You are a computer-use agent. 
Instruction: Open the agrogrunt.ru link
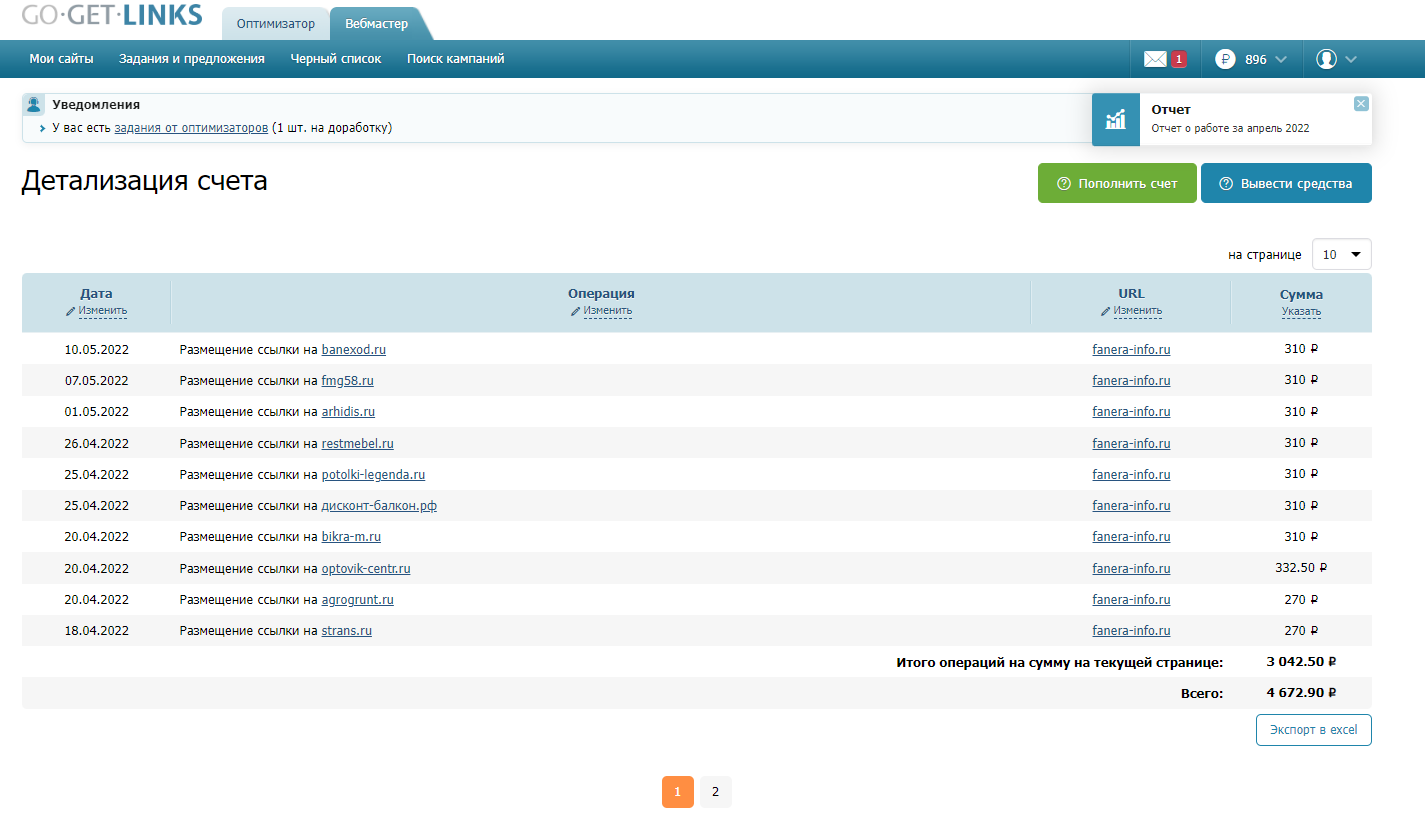coord(358,600)
